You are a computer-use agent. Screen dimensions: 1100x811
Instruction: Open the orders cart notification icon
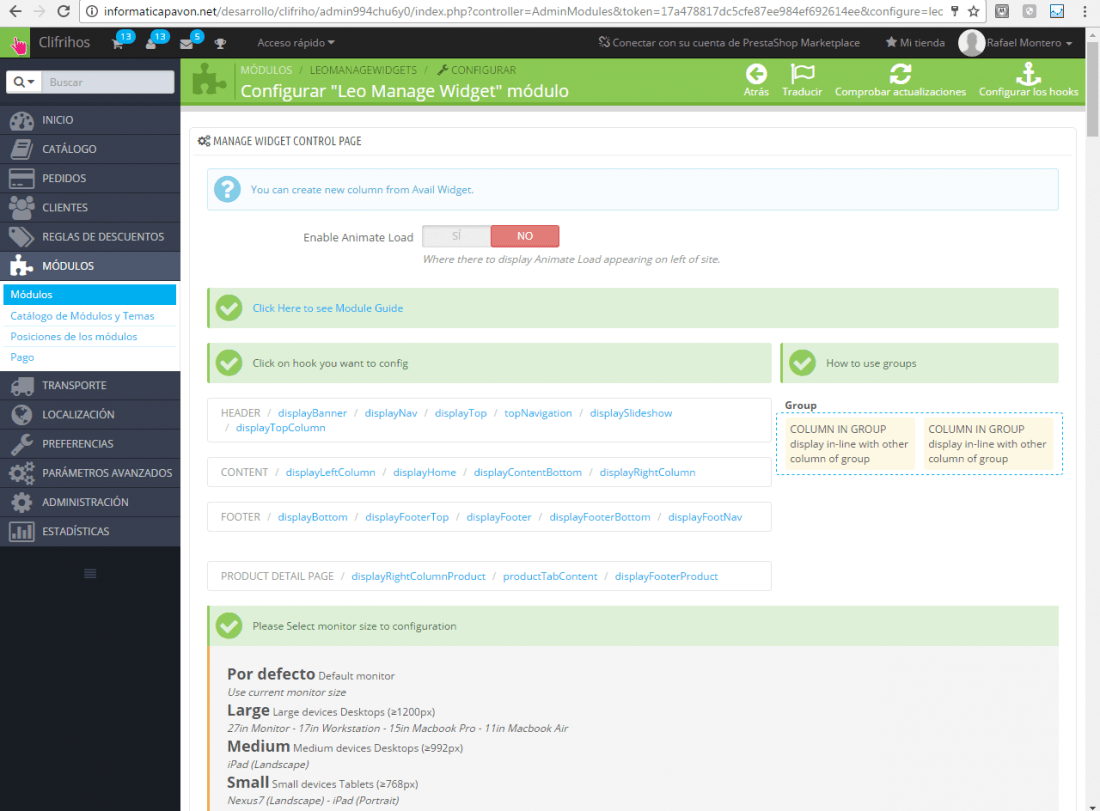(118, 43)
